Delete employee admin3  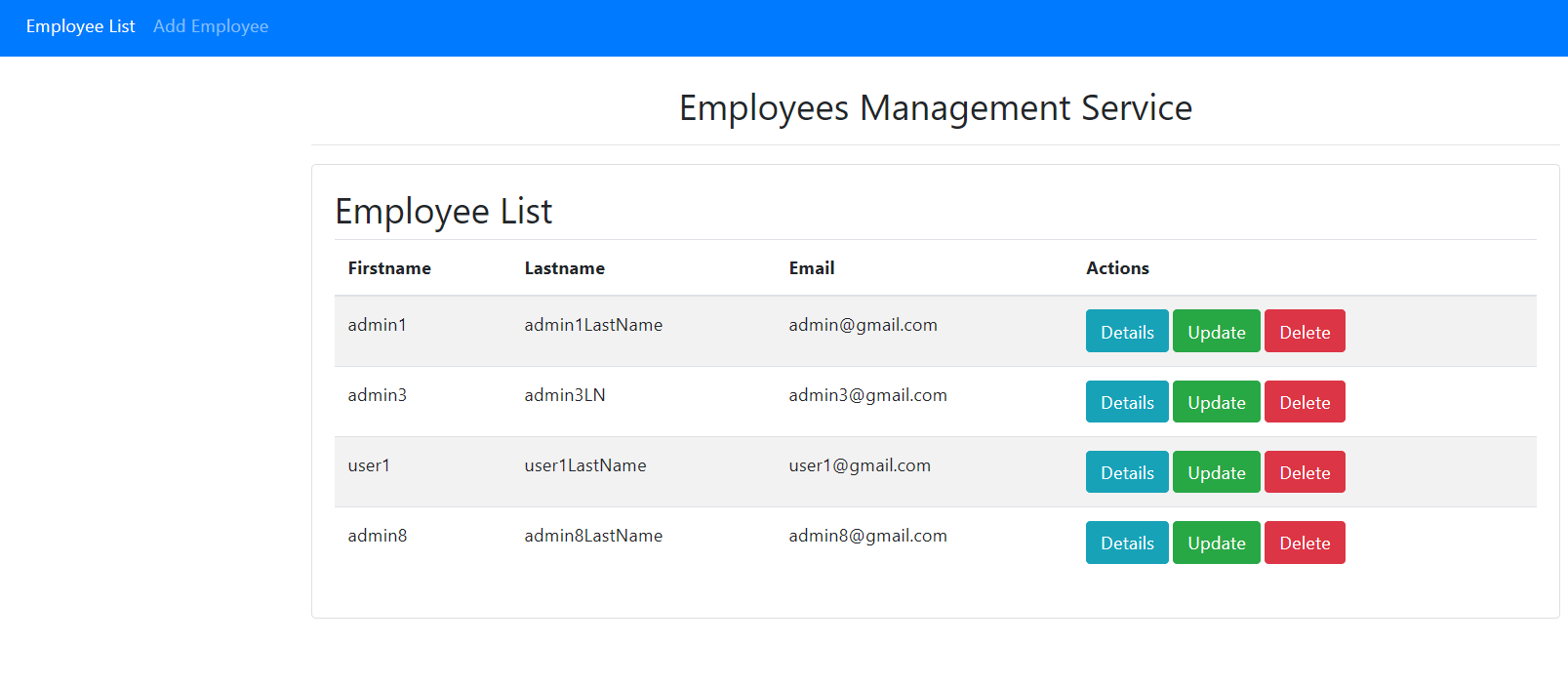(x=1305, y=402)
